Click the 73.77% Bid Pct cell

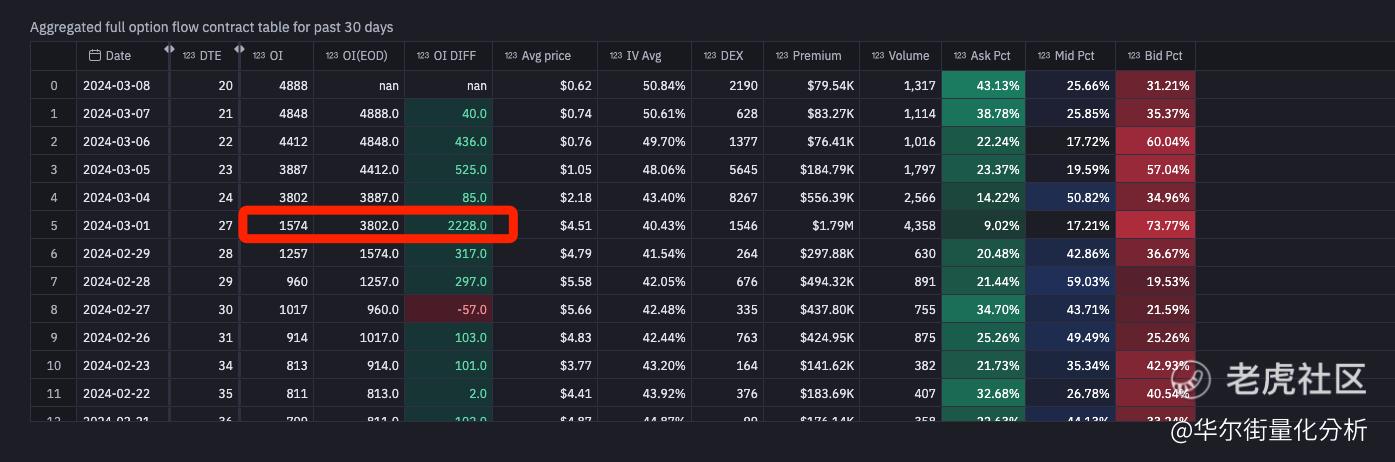1155,226
